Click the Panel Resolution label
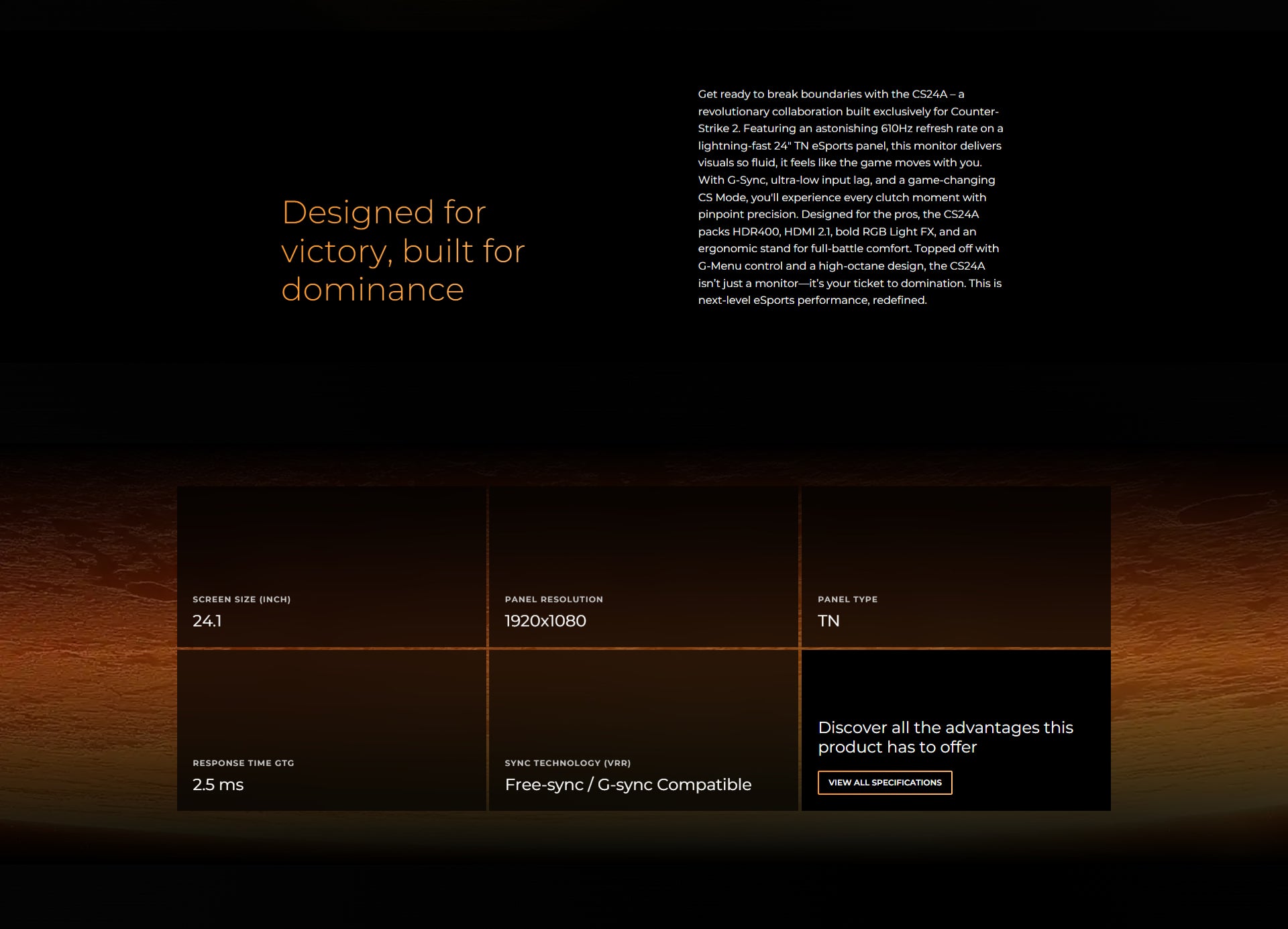 (x=554, y=600)
